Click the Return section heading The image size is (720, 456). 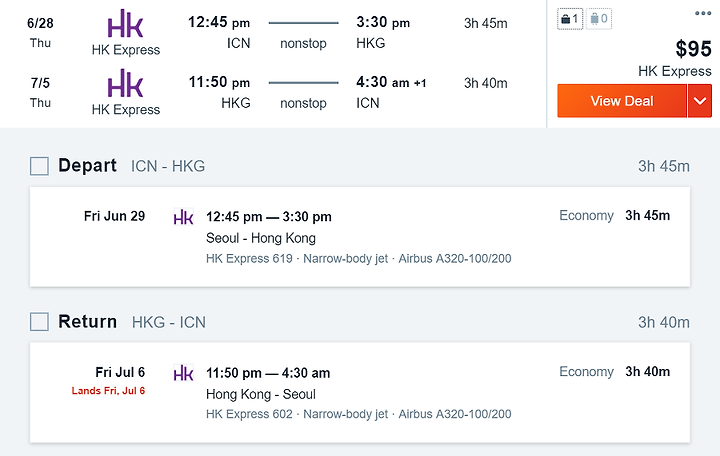[87, 322]
